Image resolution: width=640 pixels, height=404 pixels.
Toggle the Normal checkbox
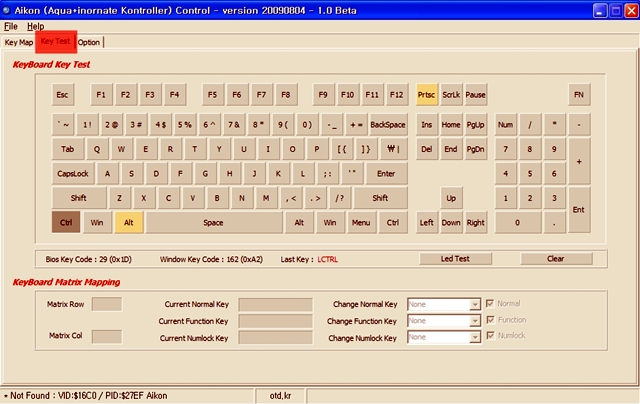[490, 304]
